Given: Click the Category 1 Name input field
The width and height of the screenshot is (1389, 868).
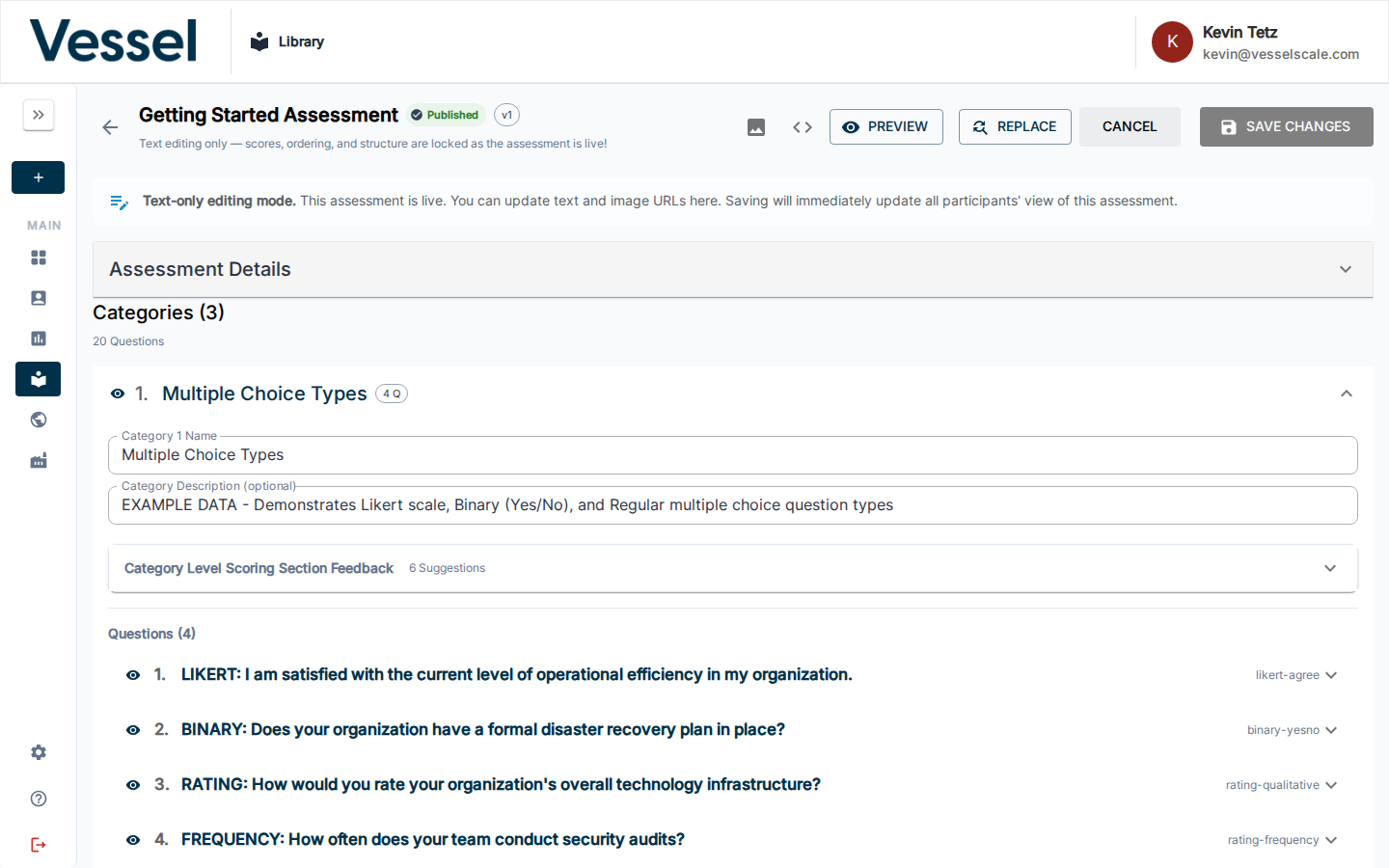Looking at the screenshot, I should (x=733, y=455).
